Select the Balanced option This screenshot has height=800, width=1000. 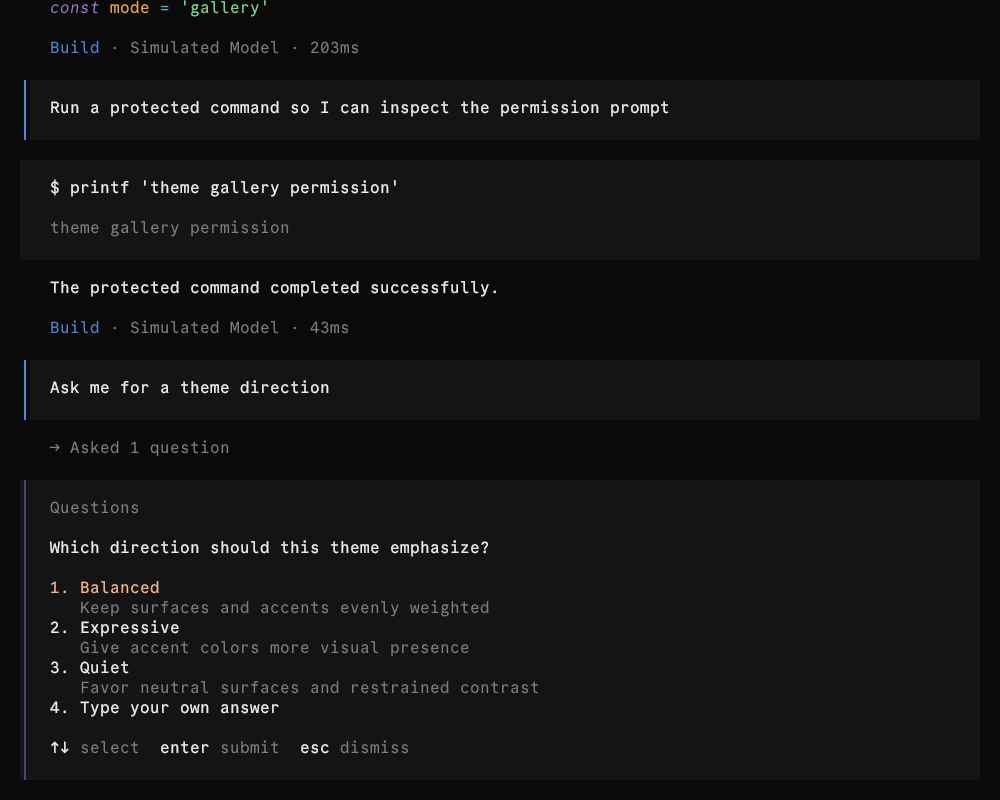105,588
